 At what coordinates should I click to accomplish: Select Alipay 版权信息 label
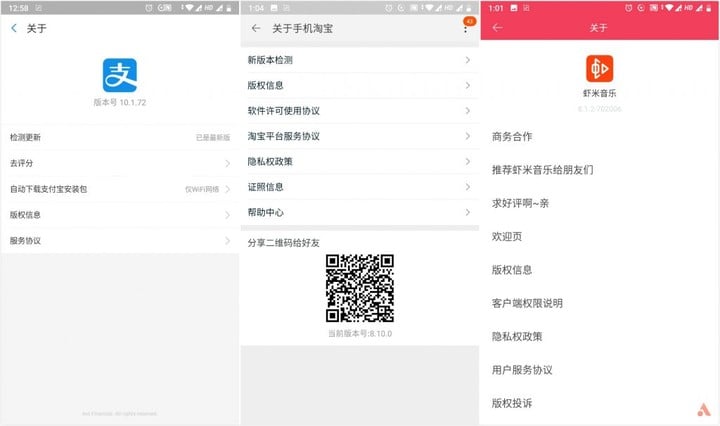(x=25, y=215)
